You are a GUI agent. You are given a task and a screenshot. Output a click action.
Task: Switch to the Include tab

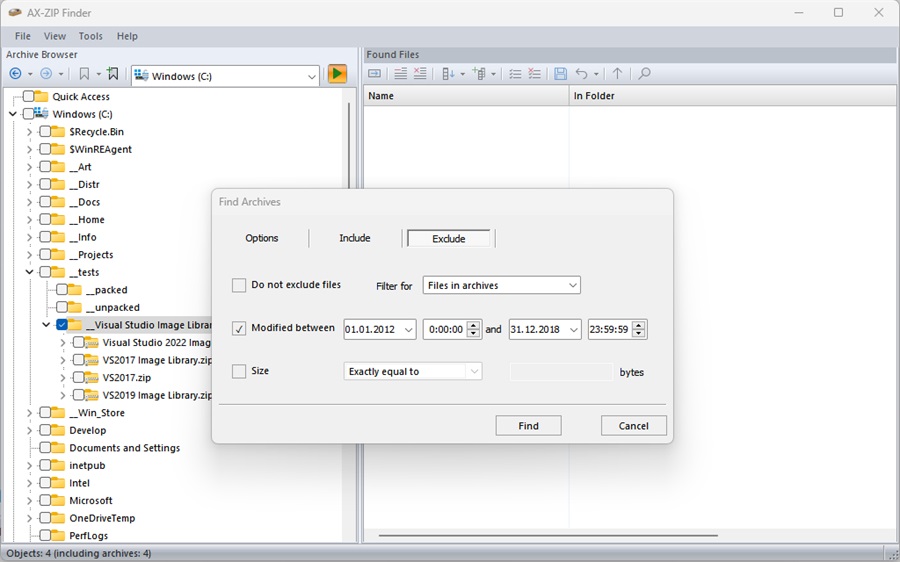coord(355,238)
